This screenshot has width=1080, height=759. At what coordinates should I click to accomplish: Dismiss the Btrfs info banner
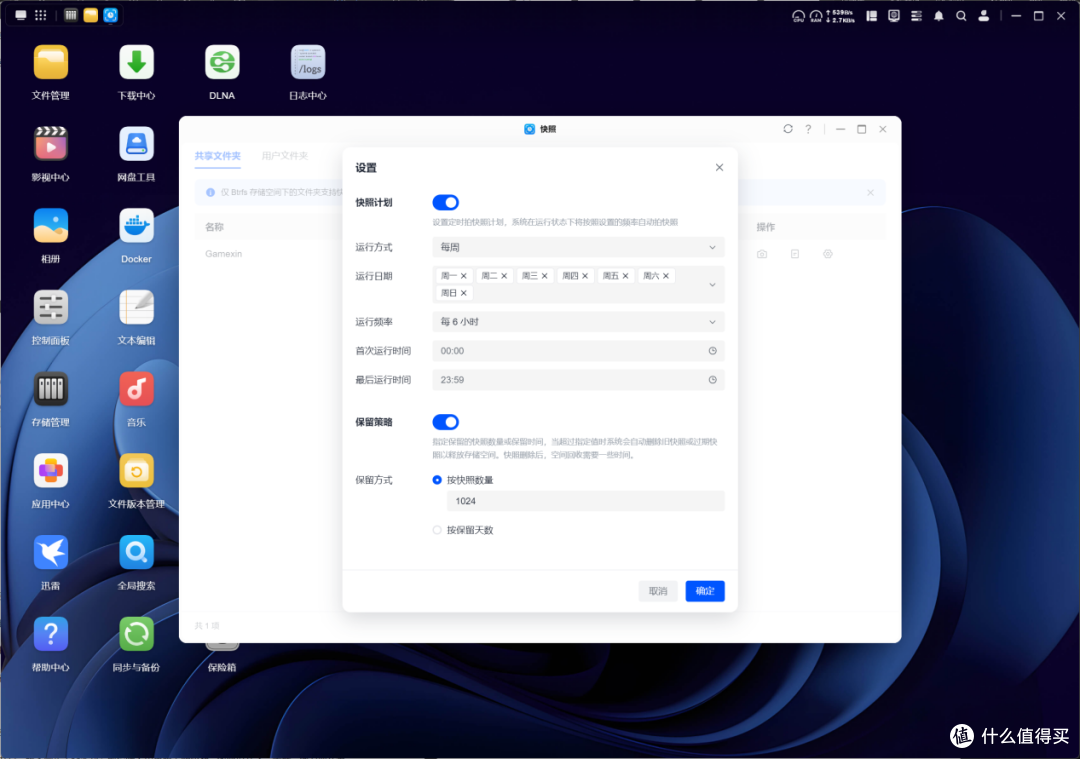pos(871,193)
